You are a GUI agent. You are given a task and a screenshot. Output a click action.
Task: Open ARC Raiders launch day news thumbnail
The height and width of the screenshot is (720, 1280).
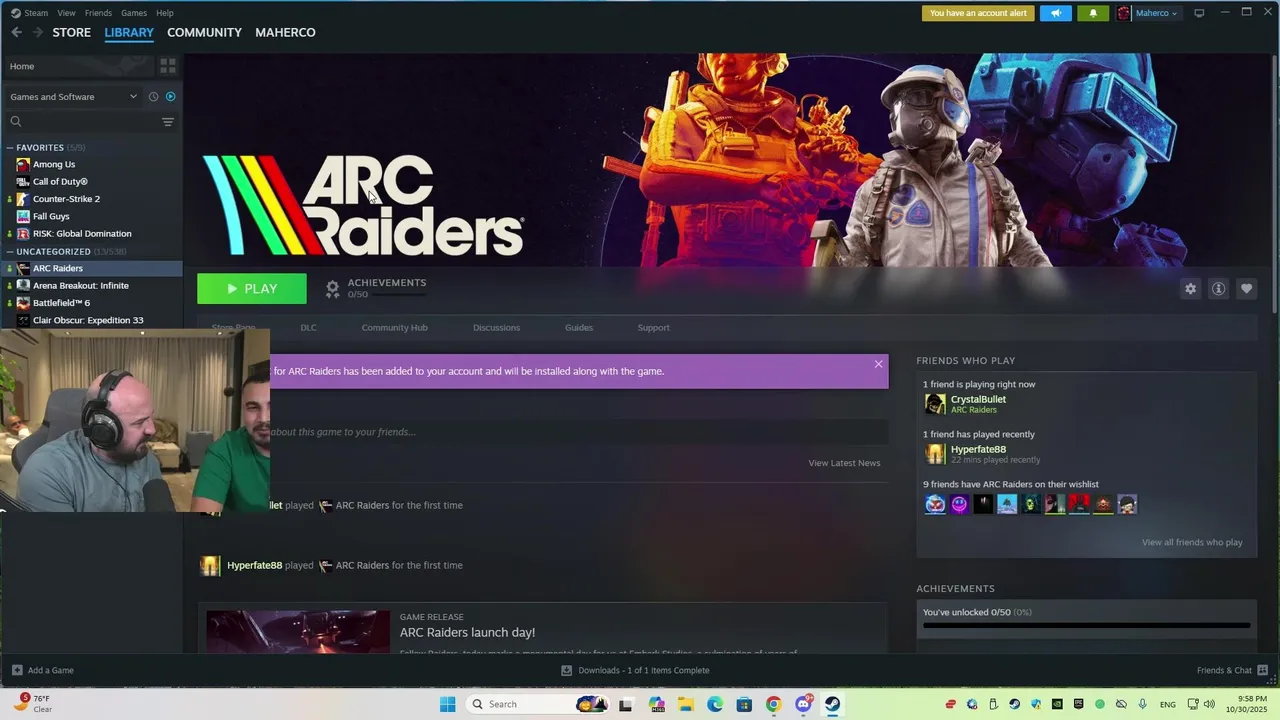pyautogui.click(x=298, y=631)
